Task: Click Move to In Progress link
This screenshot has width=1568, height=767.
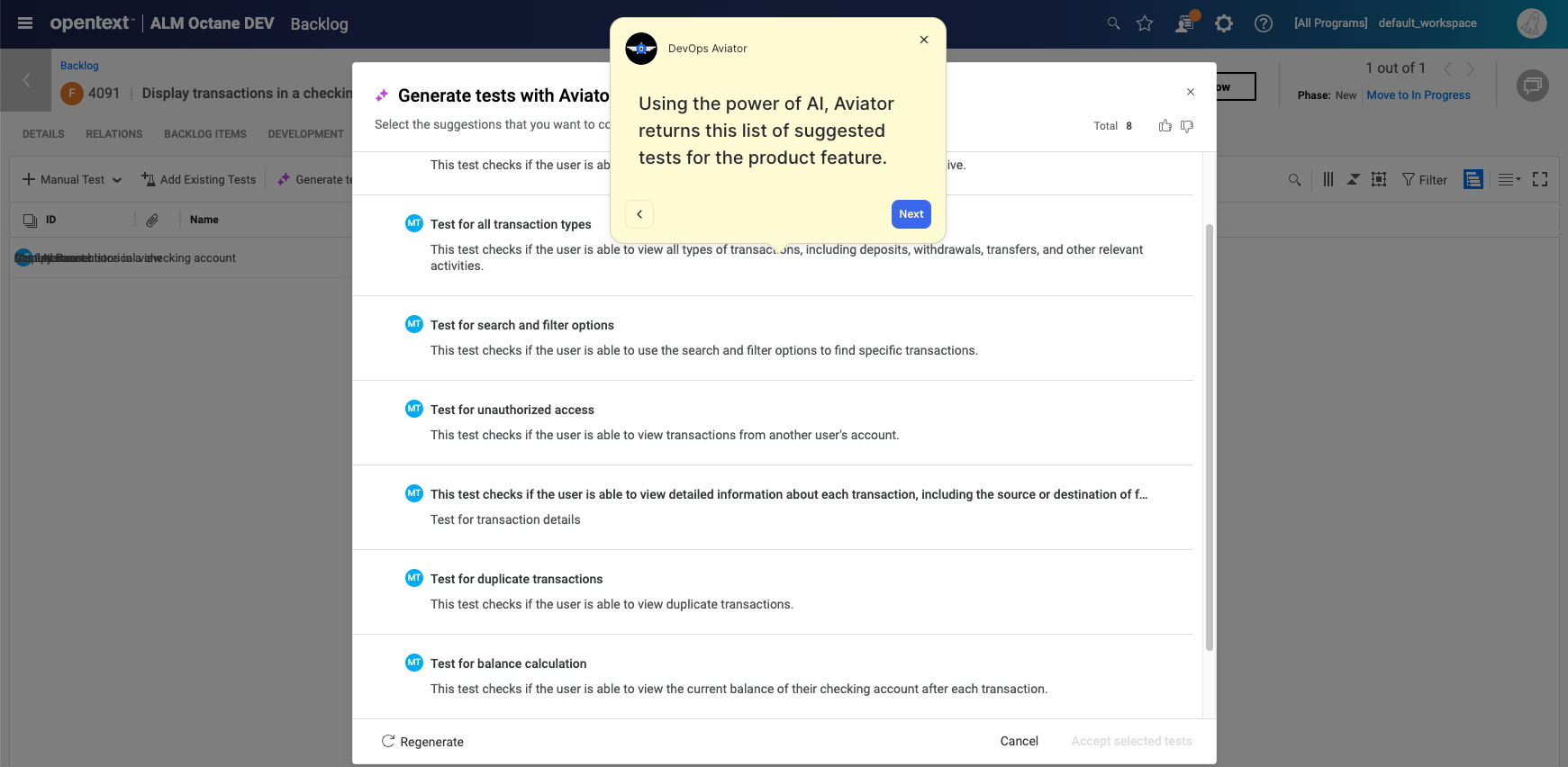Action: pyautogui.click(x=1418, y=95)
